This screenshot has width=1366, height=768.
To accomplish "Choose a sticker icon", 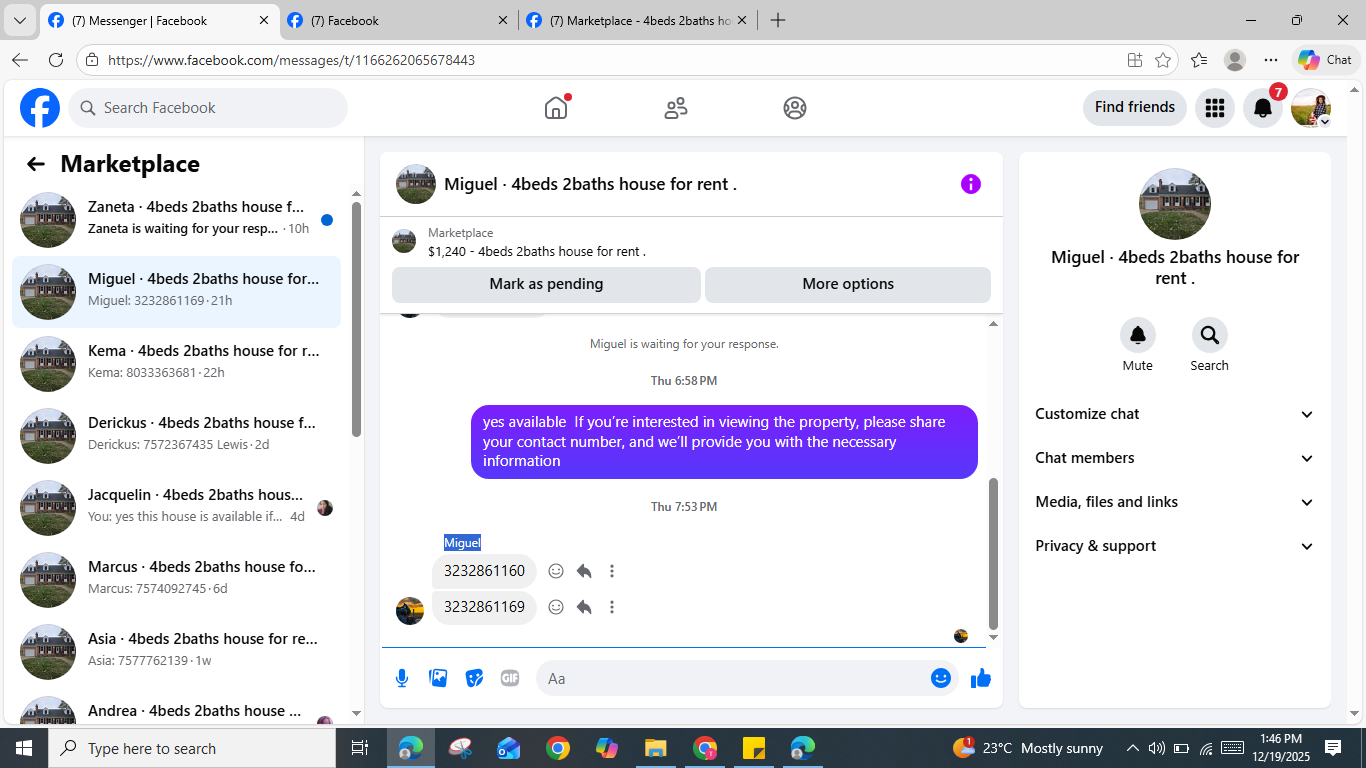I will point(474,678).
